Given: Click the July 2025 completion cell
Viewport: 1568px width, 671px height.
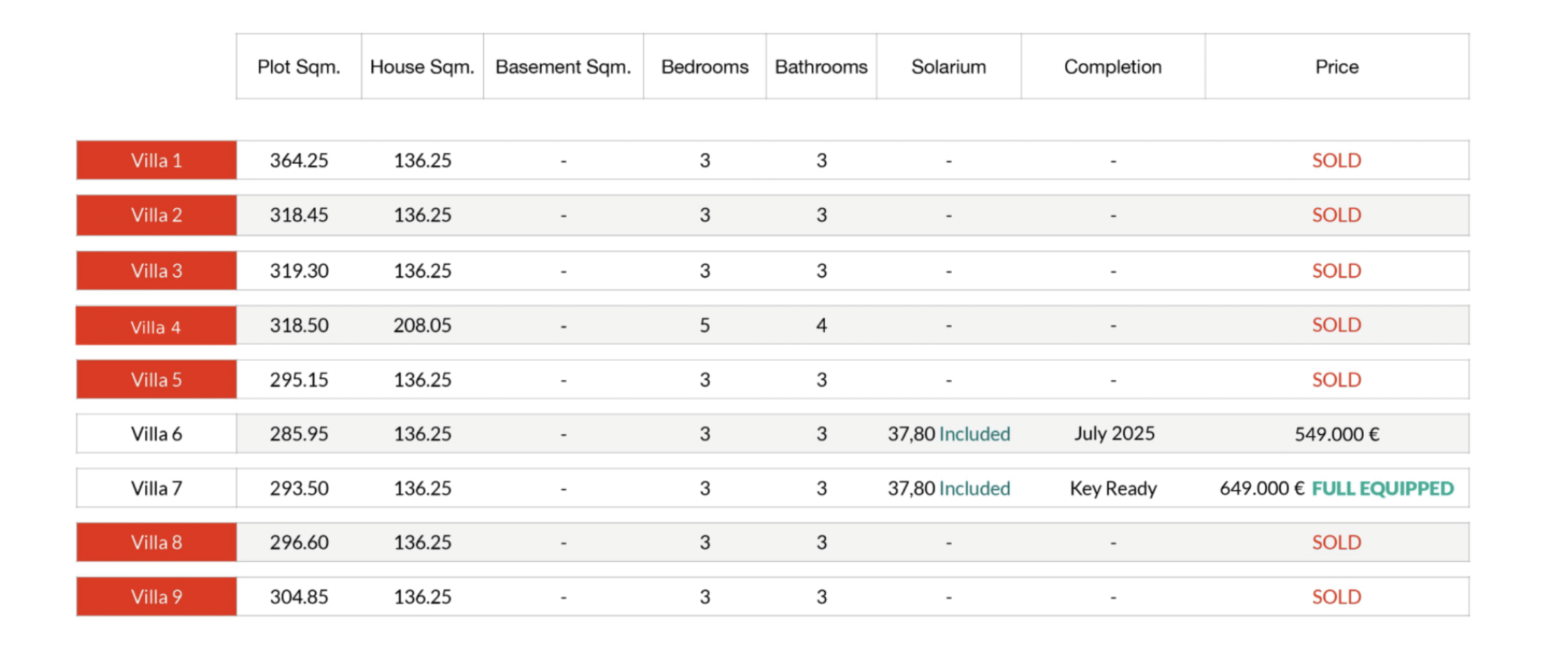Looking at the screenshot, I should click(x=1114, y=433).
